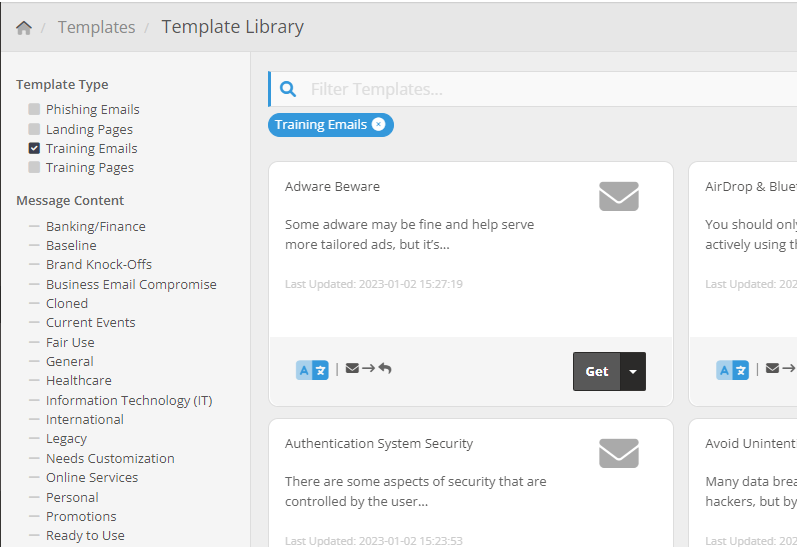Click envelope icon on Authentication System Security
This screenshot has height=547, width=797.
619,453
